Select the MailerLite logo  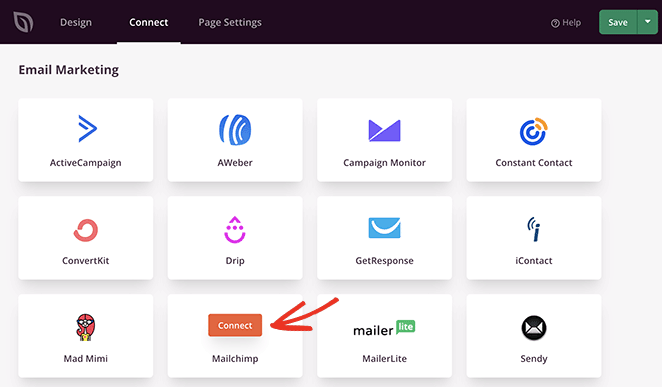click(x=384, y=328)
